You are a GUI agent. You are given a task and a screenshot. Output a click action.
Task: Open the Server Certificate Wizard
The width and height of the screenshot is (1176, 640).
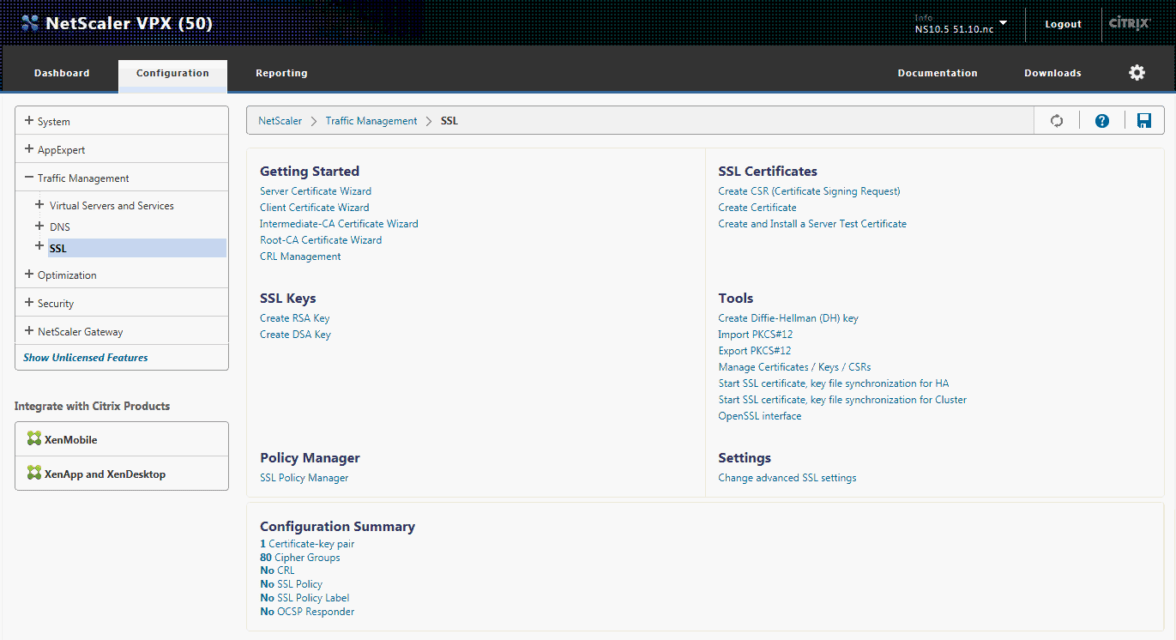coord(315,191)
